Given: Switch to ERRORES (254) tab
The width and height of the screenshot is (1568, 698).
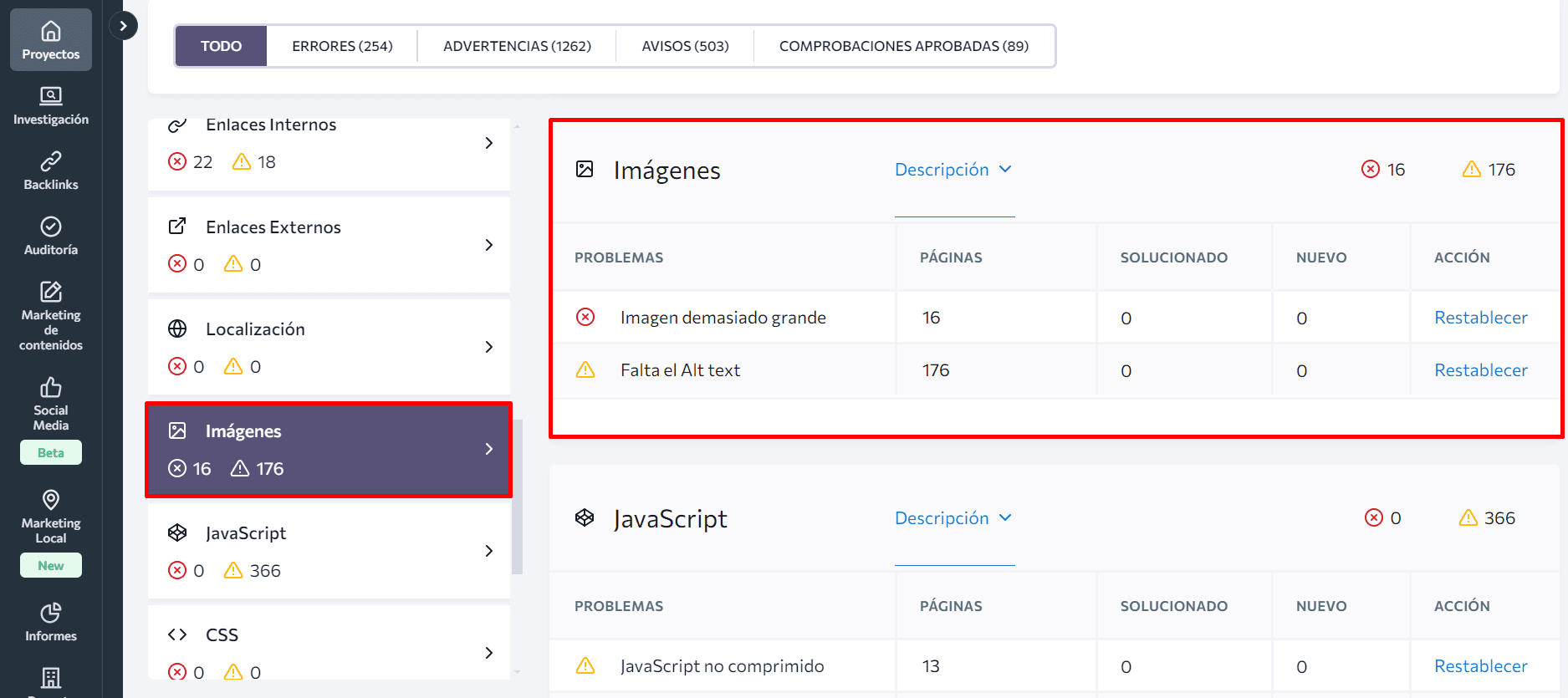Looking at the screenshot, I should point(342,46).
